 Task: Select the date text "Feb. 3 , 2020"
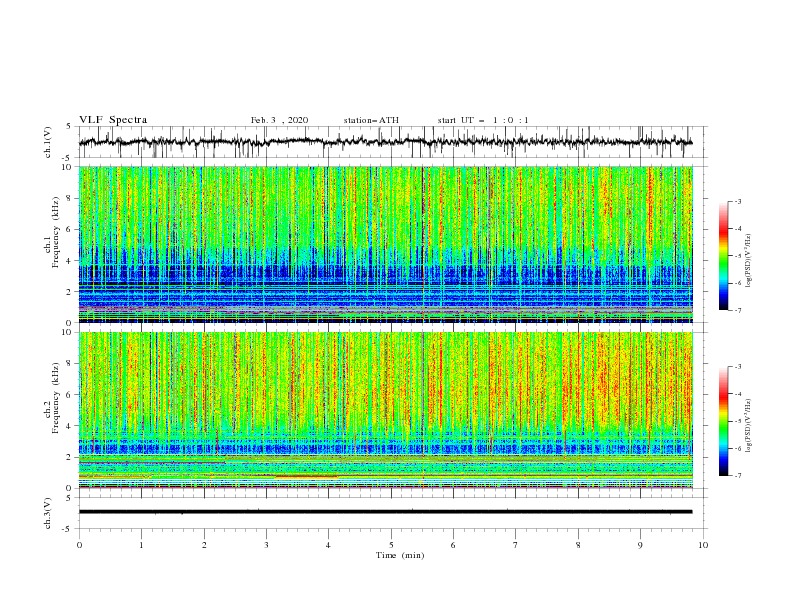point(279,120)
